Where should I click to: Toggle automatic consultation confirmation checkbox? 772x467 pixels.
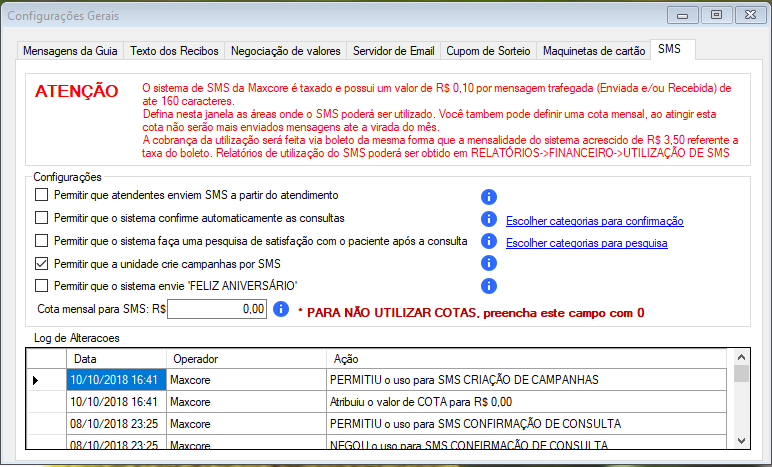pyautogui.click(x=42, y=218)
